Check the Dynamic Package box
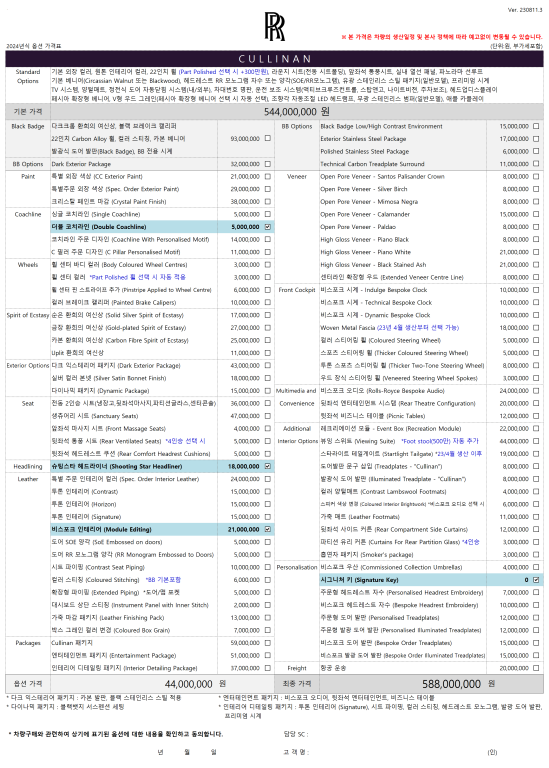Image resolution: width=549 pixels, height=768 pixels. click(x=267, y=391)
